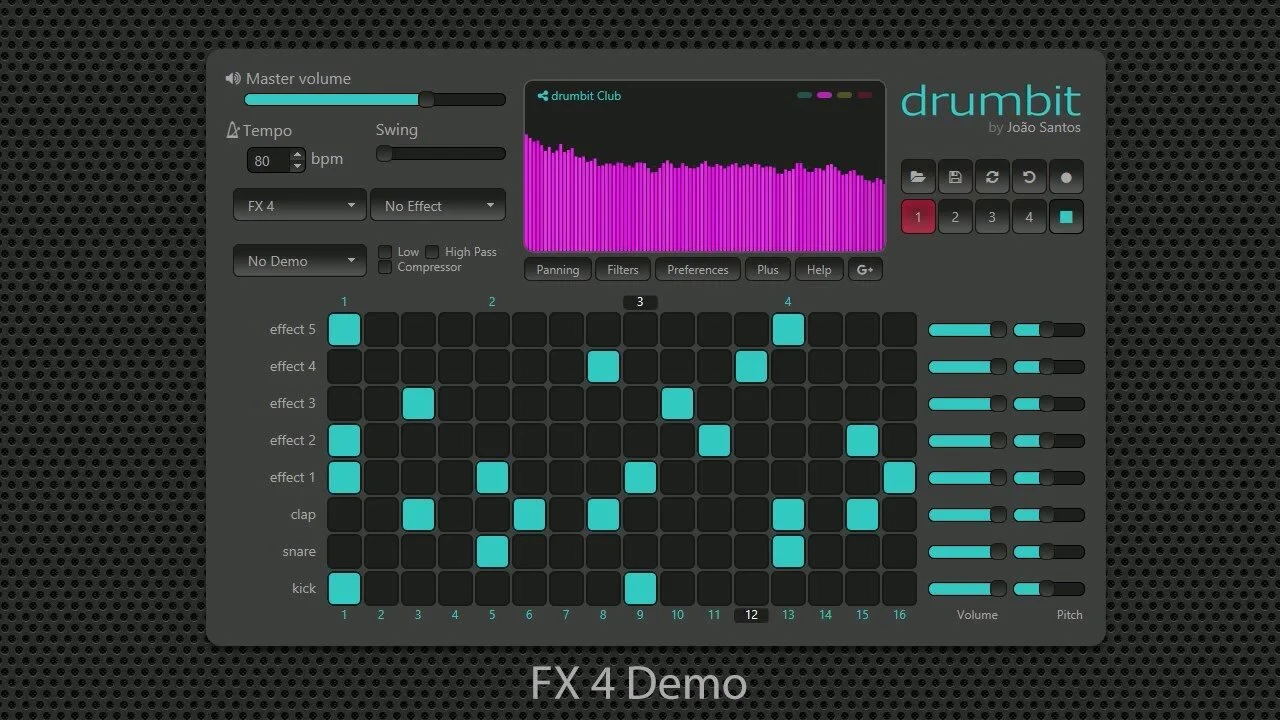Click the master volume speaker icon
Viewport: 1280px width, 720px height.
click(233, 78)
